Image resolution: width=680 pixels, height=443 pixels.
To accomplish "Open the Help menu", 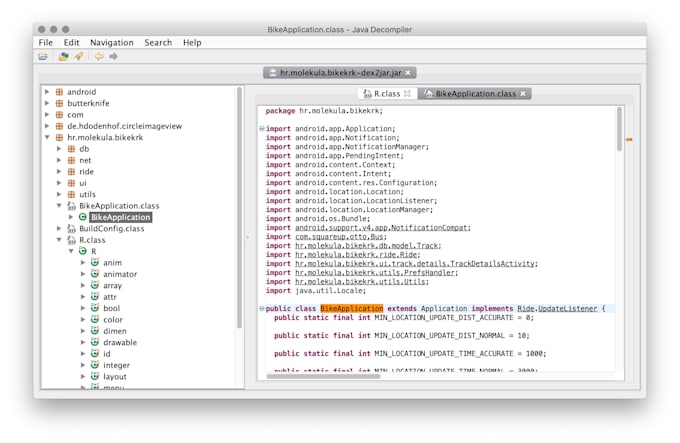I will [192, 42].
